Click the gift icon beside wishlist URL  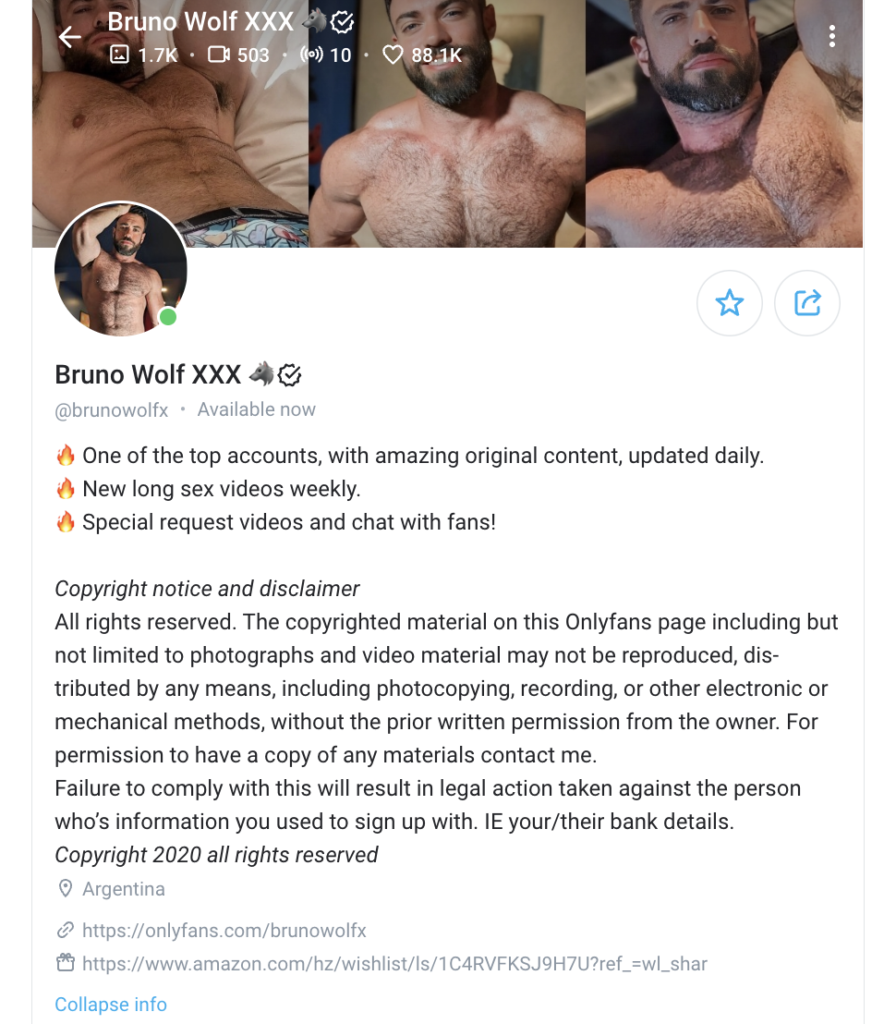pyautogui.click(x=66, y=964)
